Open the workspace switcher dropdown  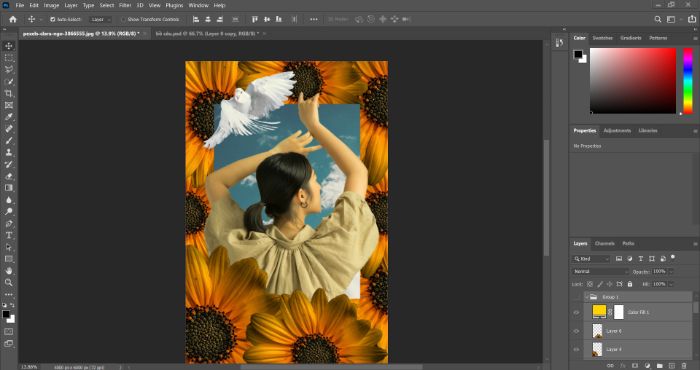(672, 19)
